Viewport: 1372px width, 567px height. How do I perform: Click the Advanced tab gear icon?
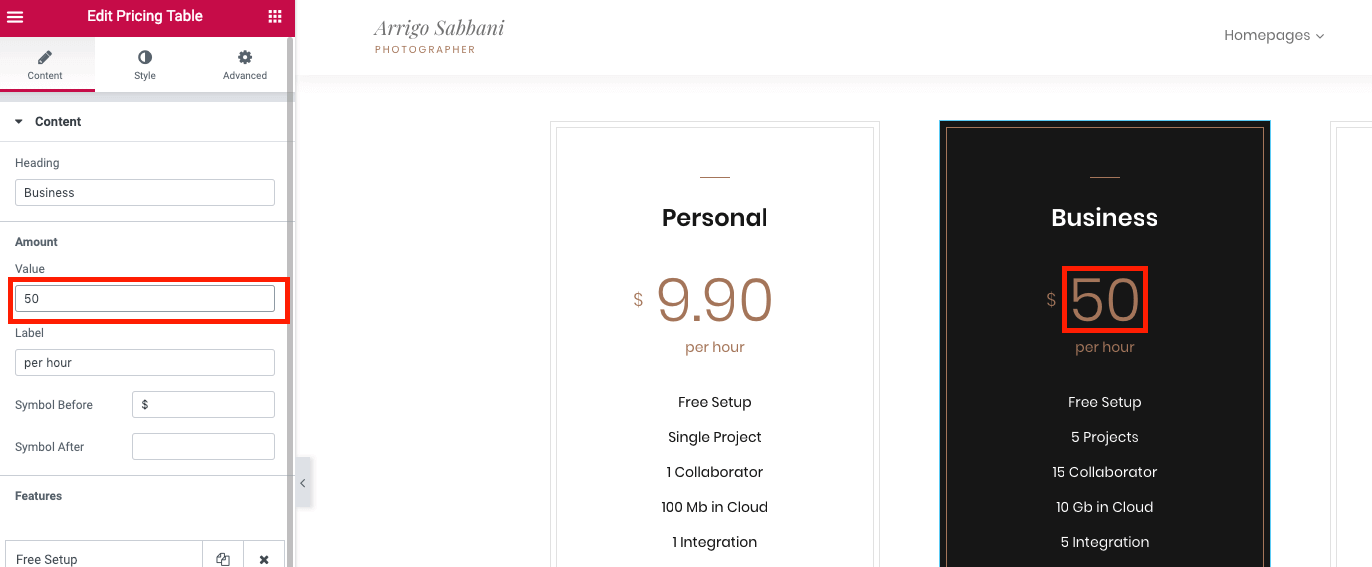245,58
